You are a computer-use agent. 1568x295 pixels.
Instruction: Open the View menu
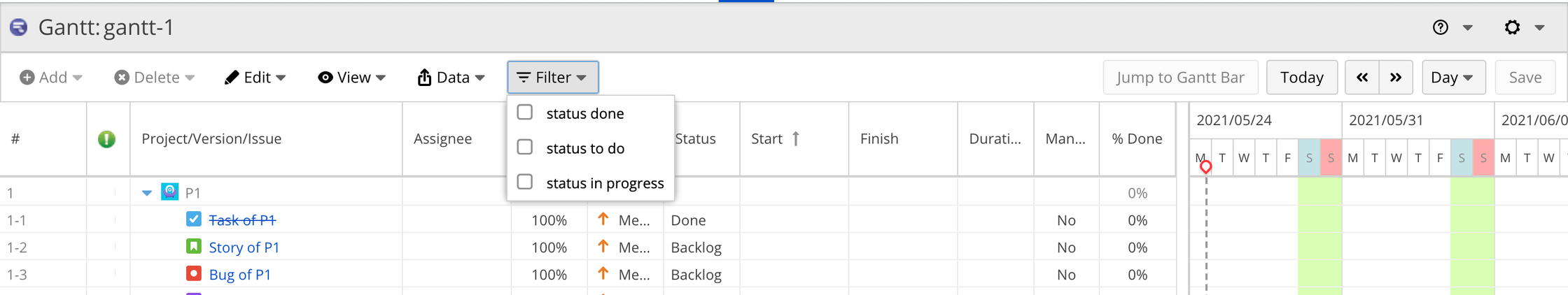(x=351, y=78)
